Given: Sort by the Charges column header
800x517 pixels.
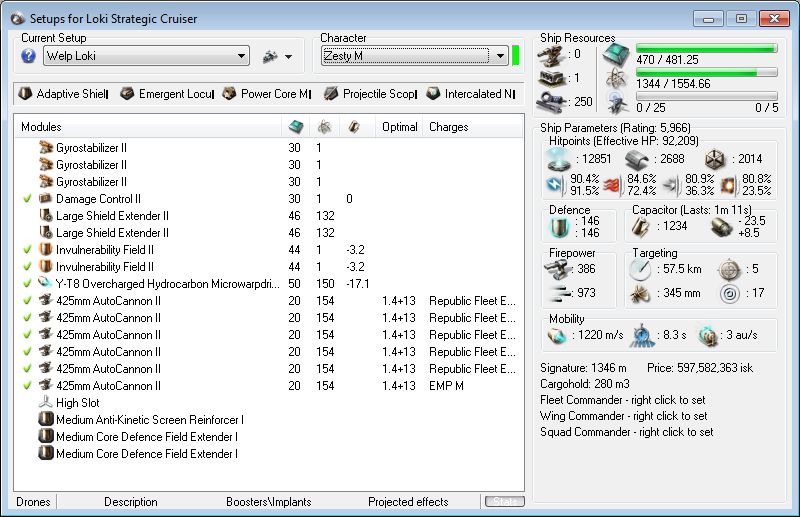Looking at the screenshot, I should (472, 127).
